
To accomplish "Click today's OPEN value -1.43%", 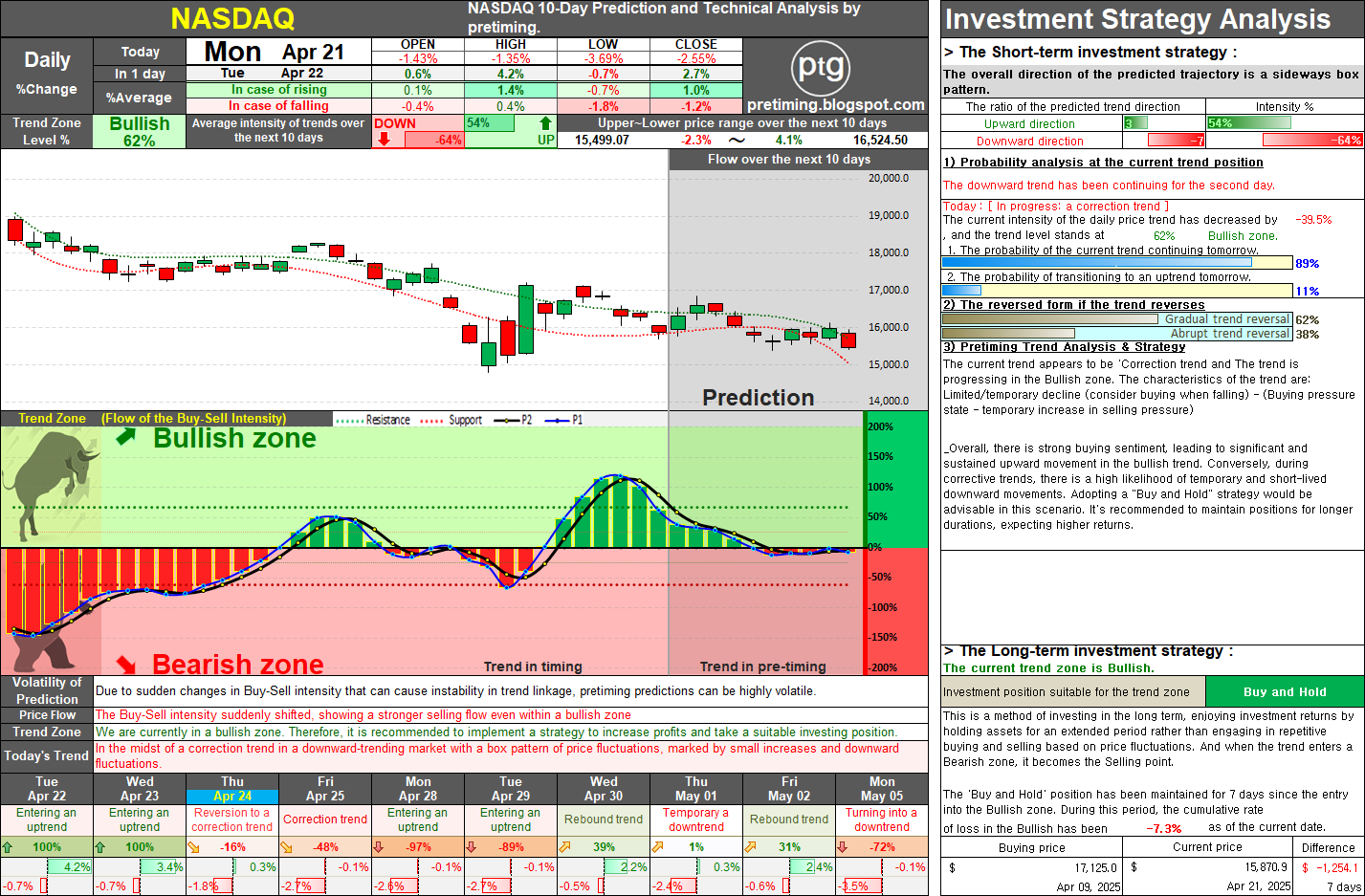I will tap(418, 58).
